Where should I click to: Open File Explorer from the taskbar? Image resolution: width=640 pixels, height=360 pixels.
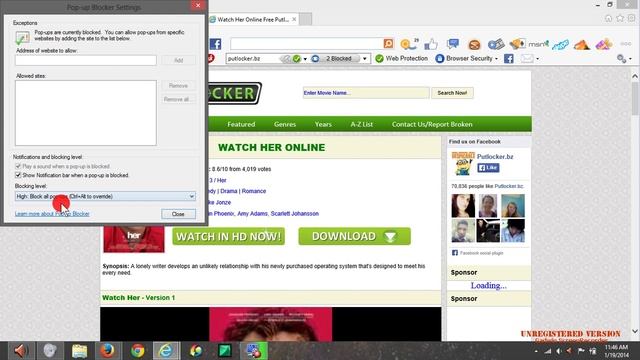coord(79,351)
